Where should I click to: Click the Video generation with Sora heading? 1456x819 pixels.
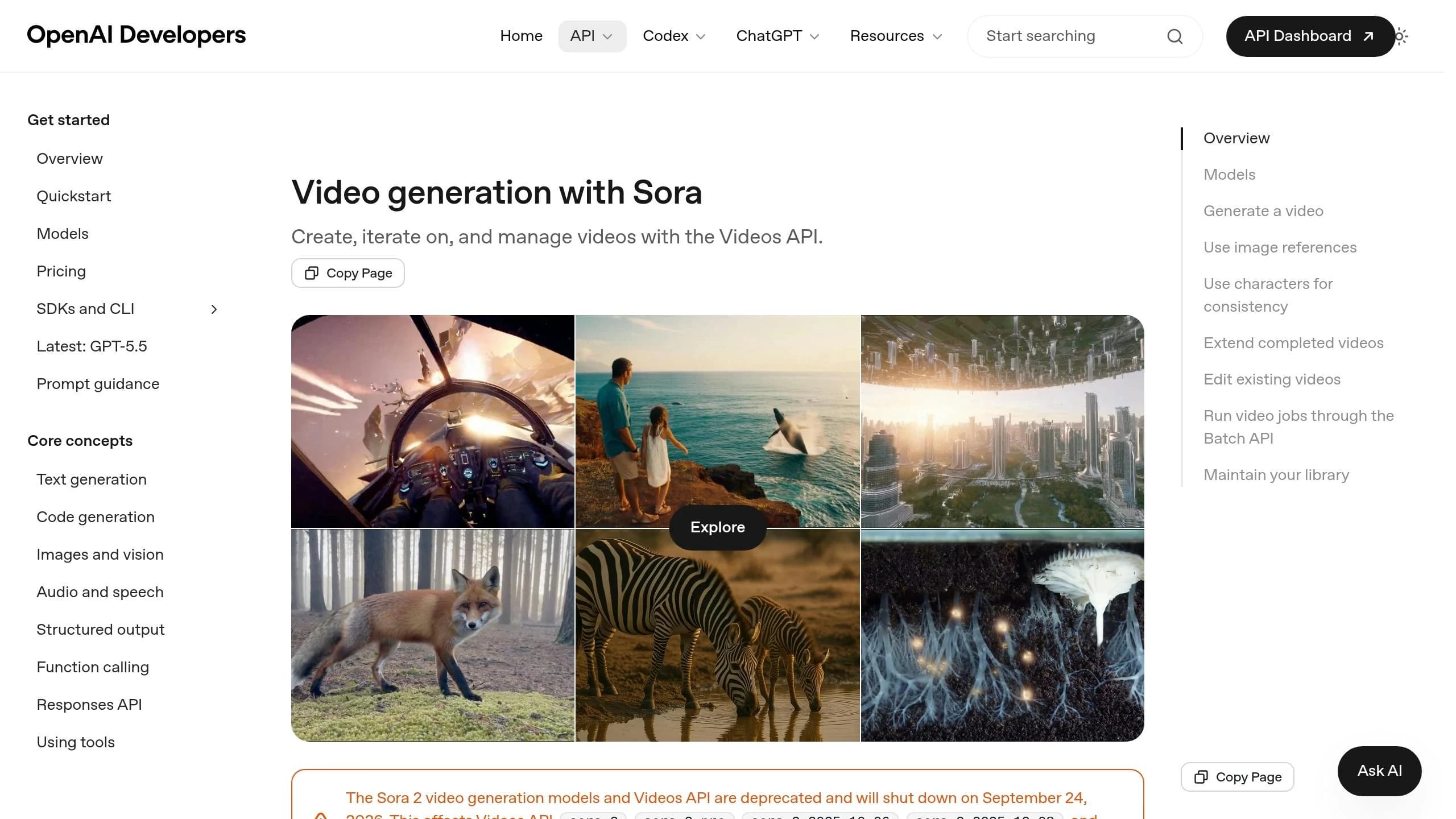click(x=497, y=192)
